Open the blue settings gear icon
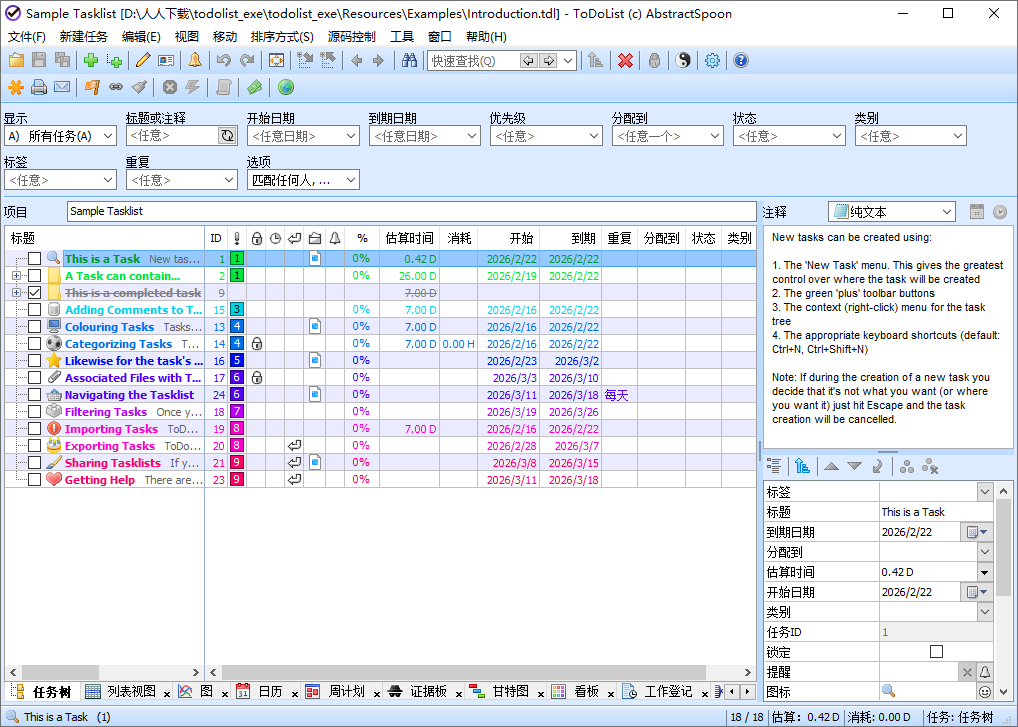The width and height of the screenshot is (1018, 727). click(712, 60)
